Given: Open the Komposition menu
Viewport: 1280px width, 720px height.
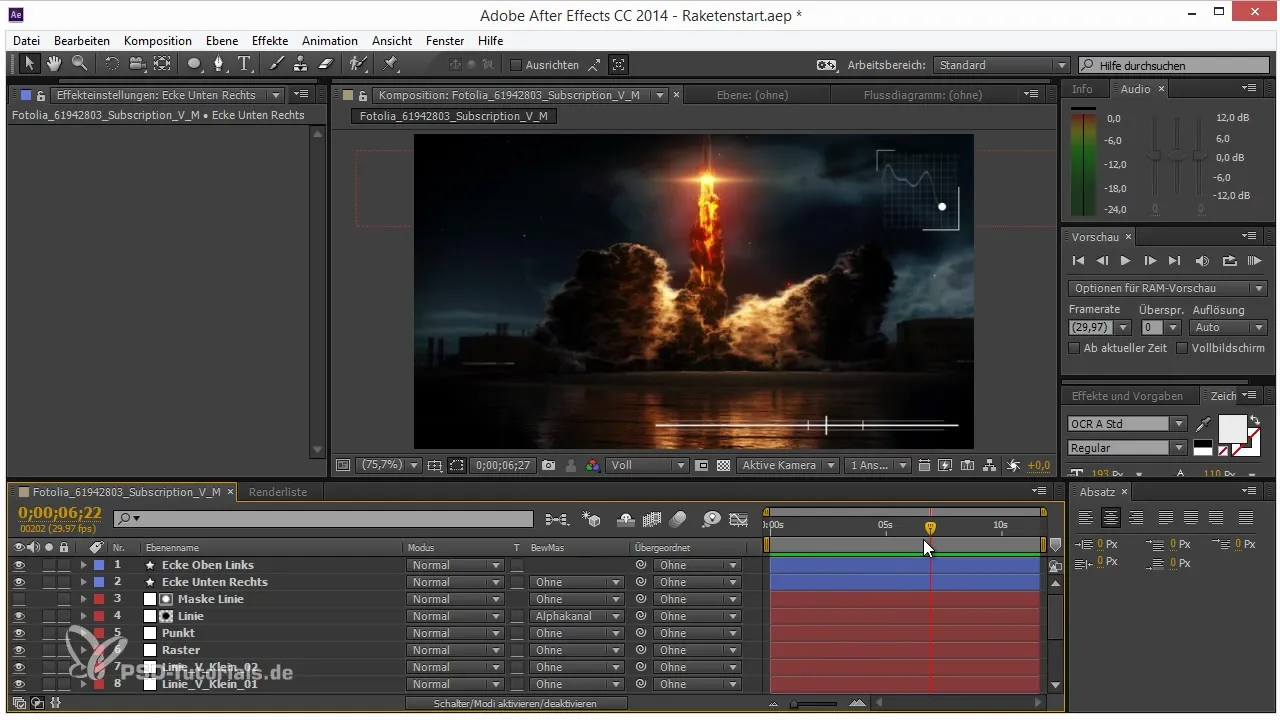Looking at the screenshot, I should pyautogui.click(x=158, y=41).
